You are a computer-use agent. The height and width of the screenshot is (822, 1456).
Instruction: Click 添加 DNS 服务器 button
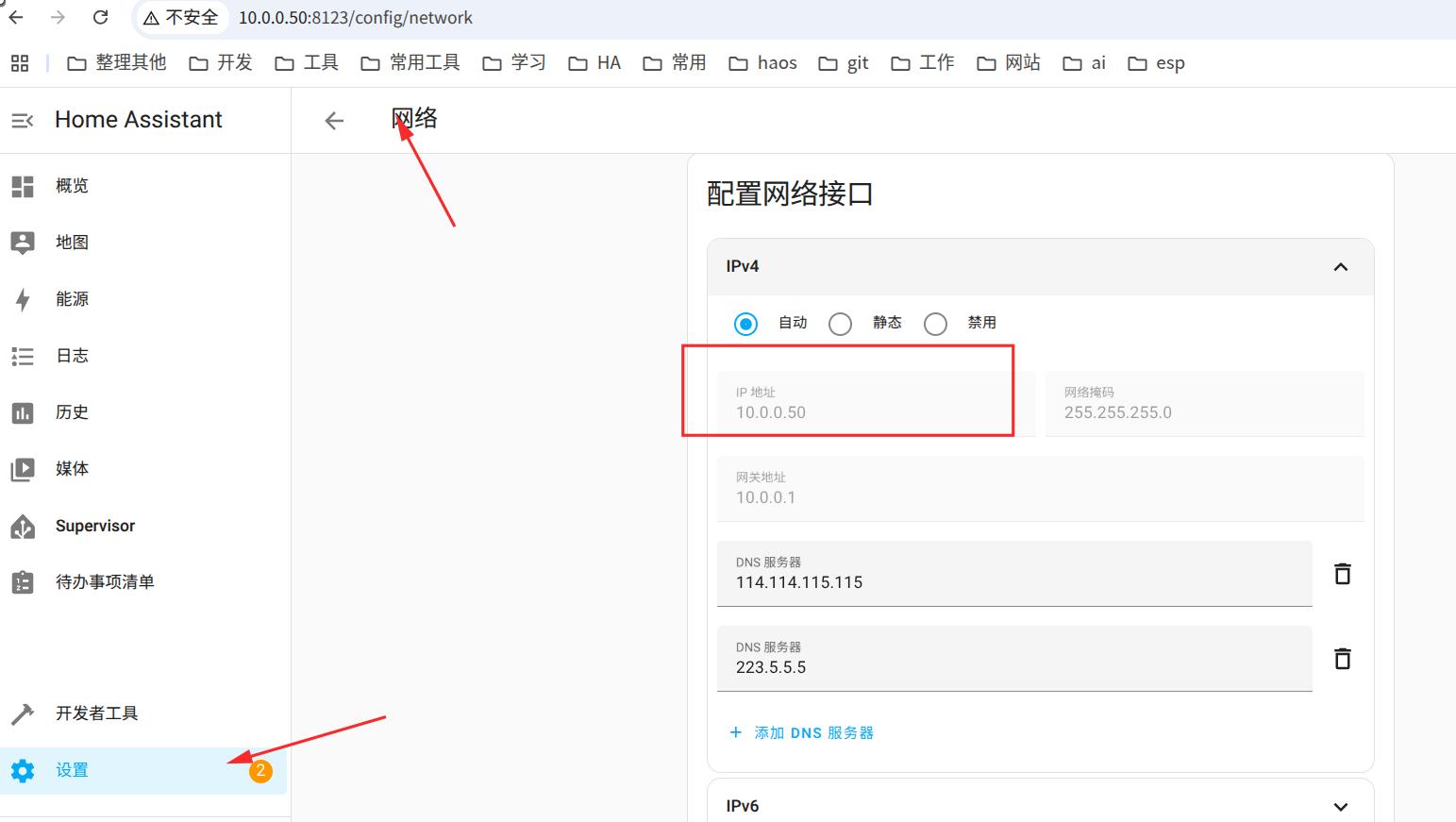(802, 732)
